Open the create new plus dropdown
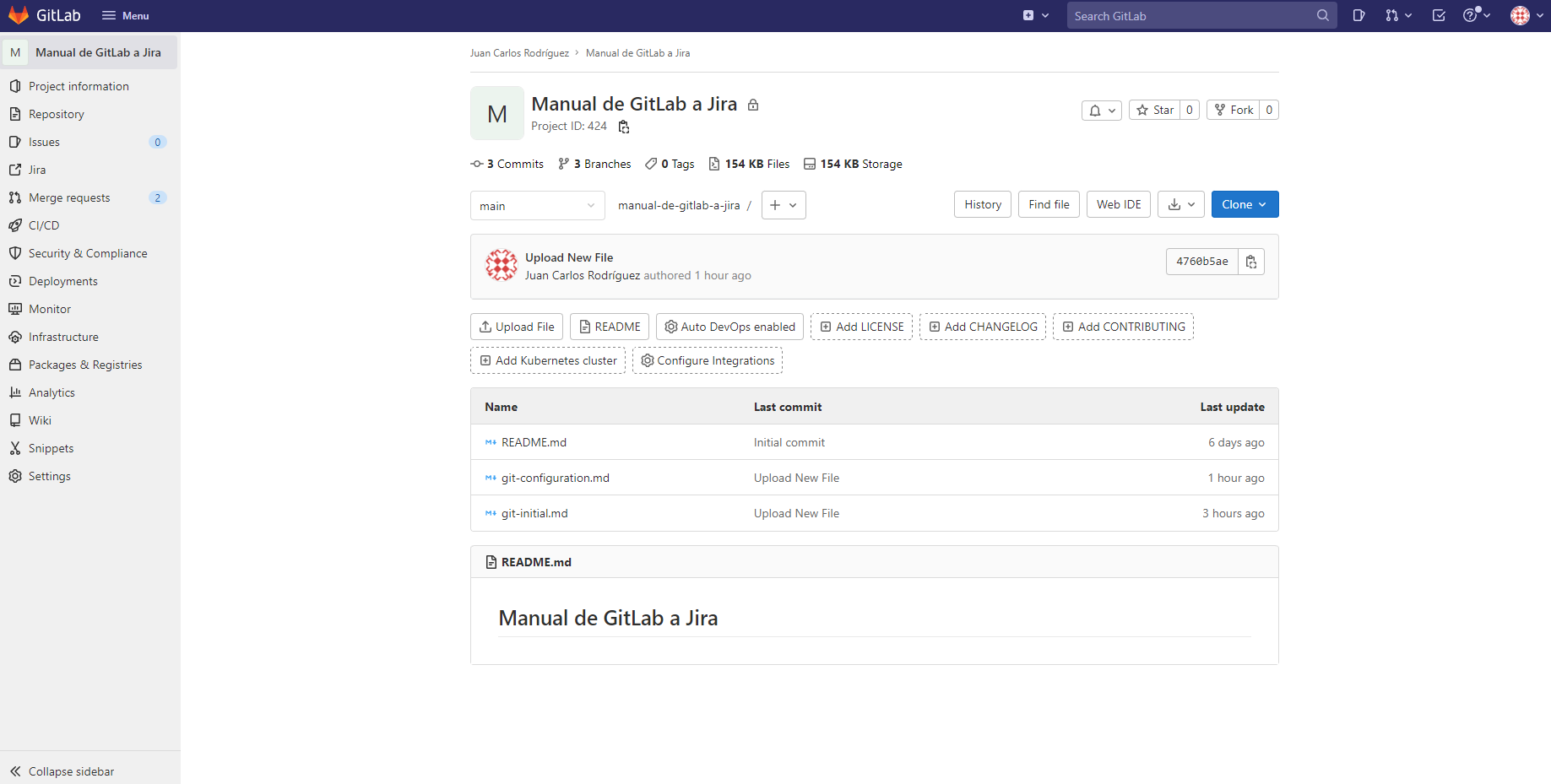1551x784 pixels. tap(1036, 15)
